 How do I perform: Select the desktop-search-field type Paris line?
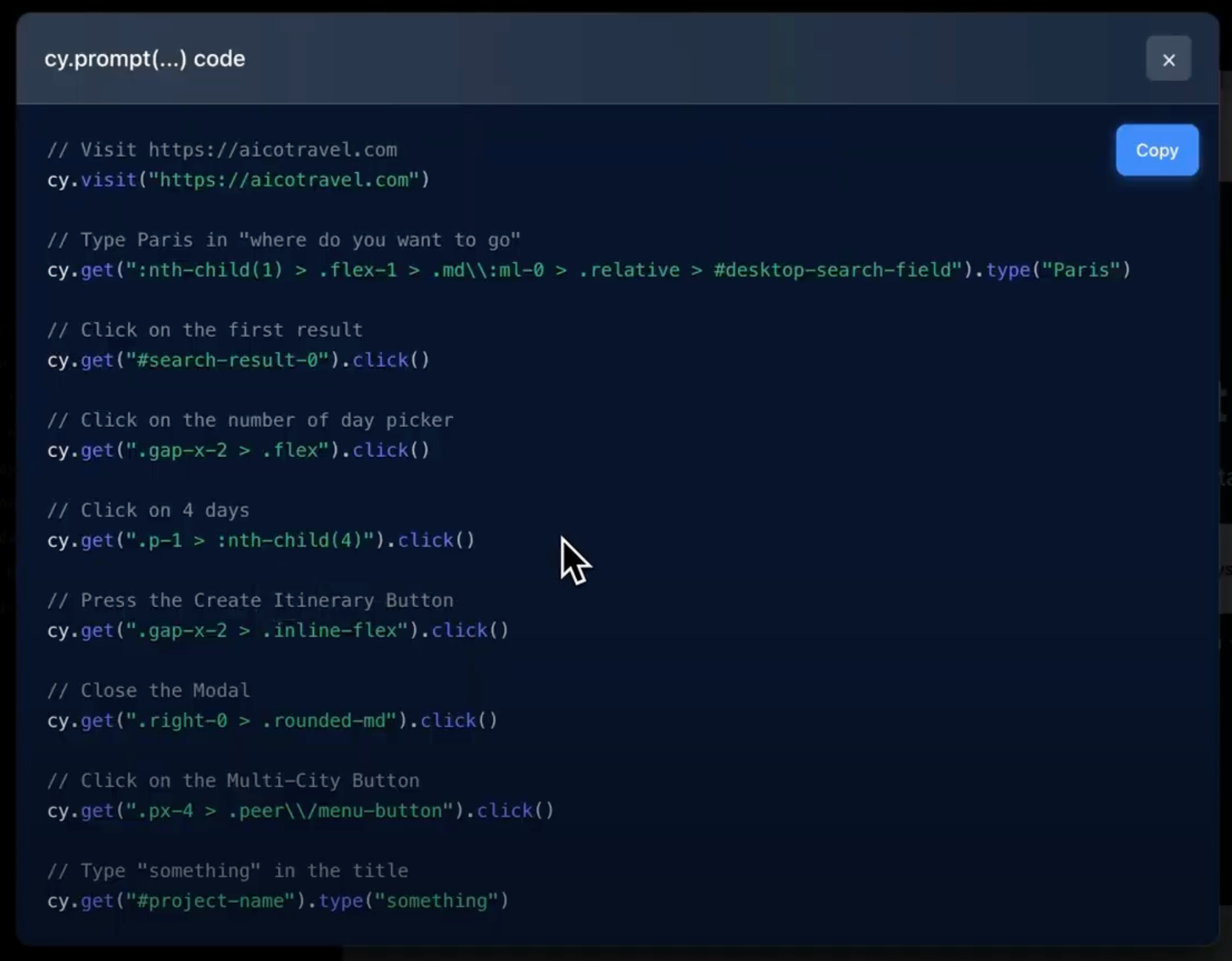(588, 270)
